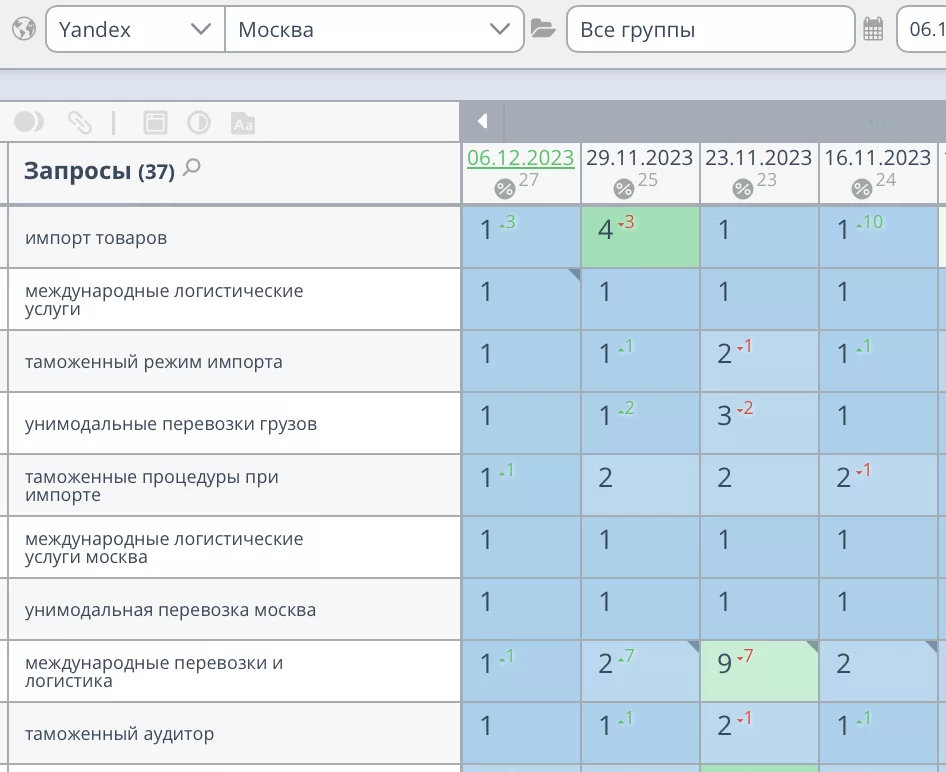The width and height of the screenshot is (946, 772).
Task: Click the импорт товаров query row
Action: [x=96, y=238]
